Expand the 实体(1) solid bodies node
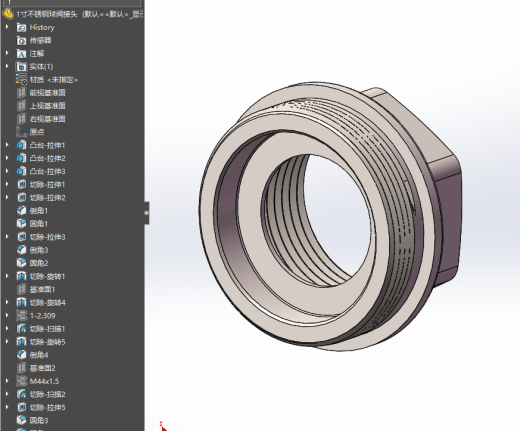Image resolution: width=520 pixels, height=431 pixels. tap(7, 66)
